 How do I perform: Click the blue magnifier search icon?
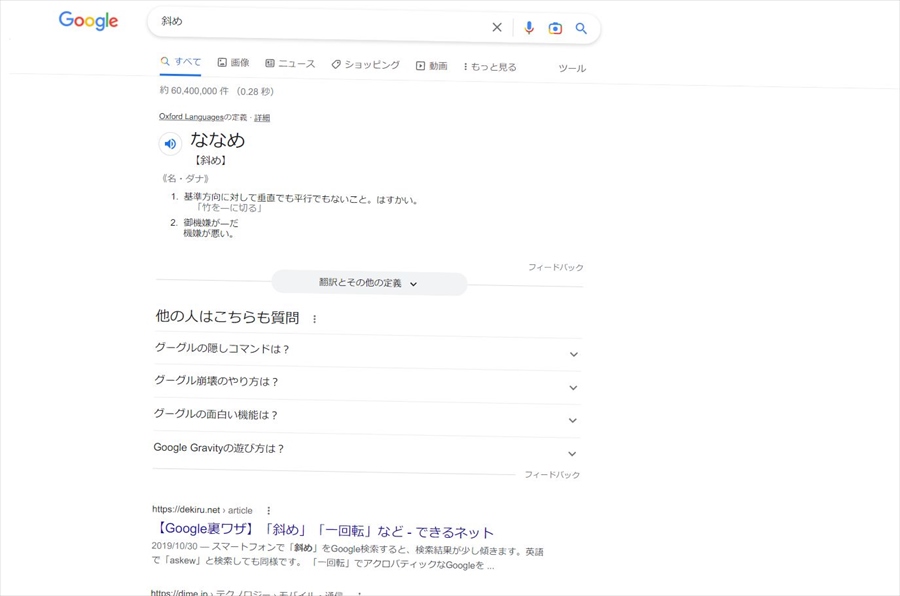(x=581, y=28)
